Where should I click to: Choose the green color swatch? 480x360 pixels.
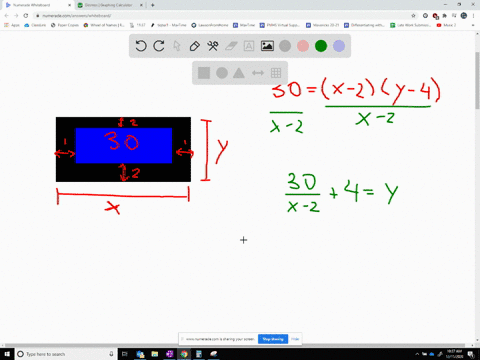(321, 46)
